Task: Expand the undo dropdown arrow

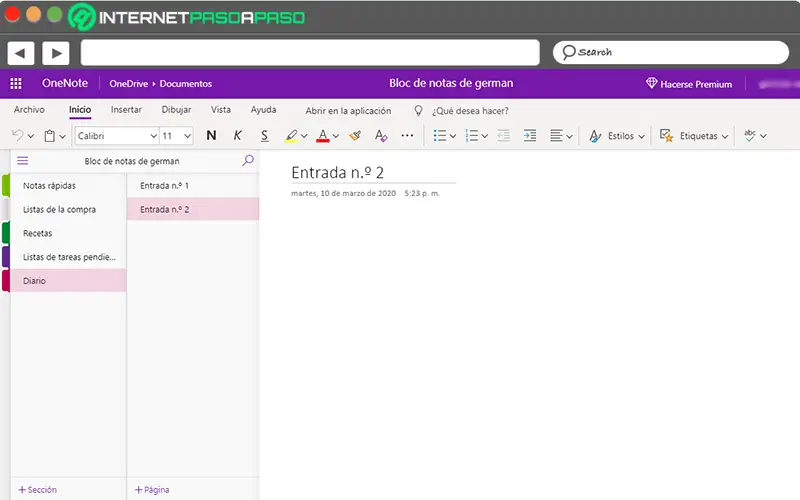Action: tap(31, 136)
